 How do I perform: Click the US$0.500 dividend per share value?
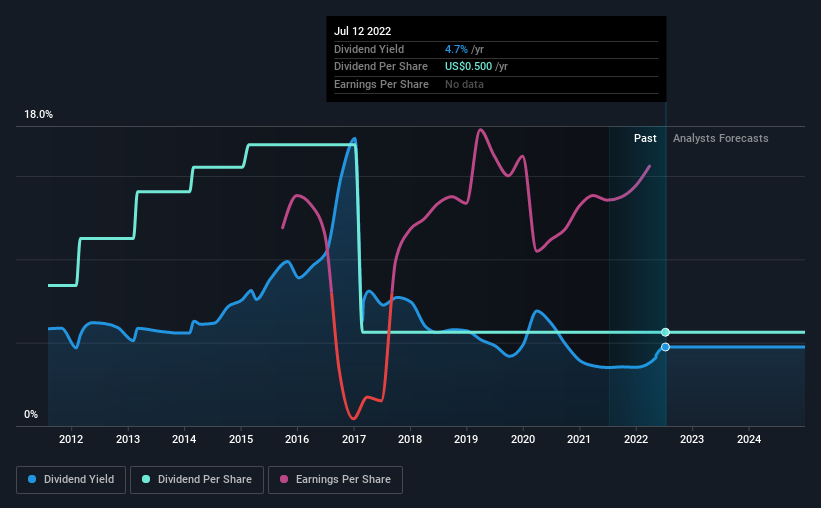(469, 67)
